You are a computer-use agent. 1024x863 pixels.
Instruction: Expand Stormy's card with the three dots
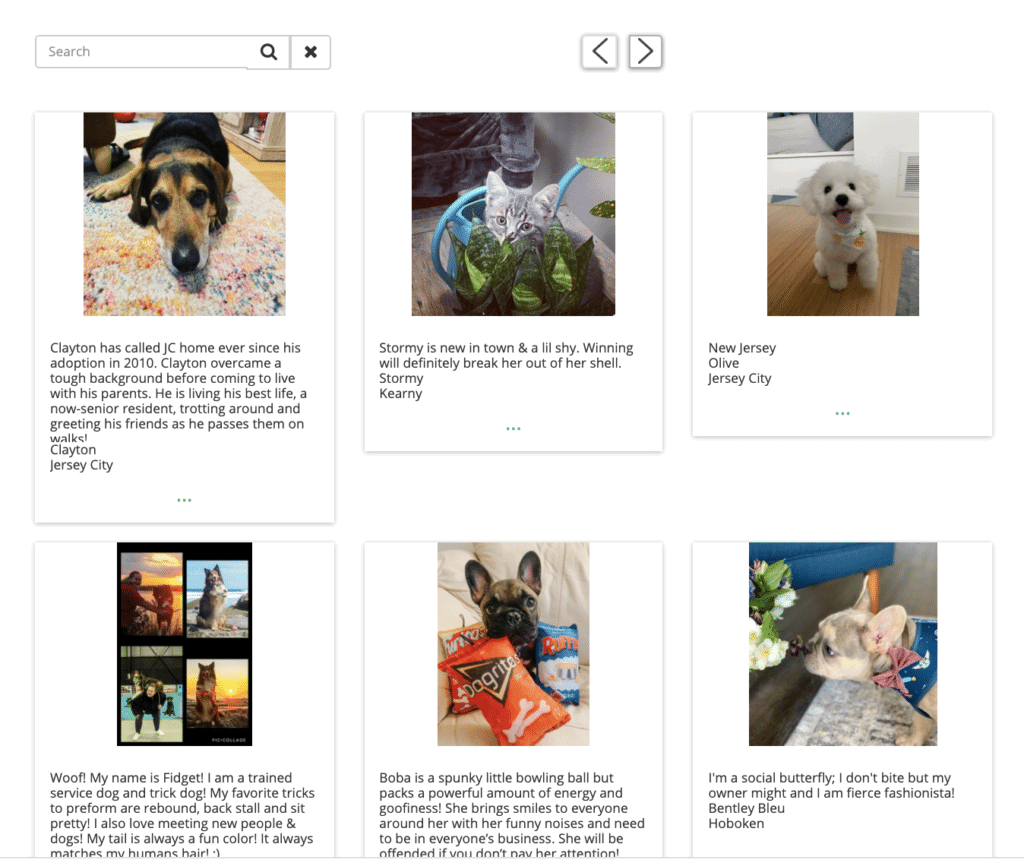point(513,429)
